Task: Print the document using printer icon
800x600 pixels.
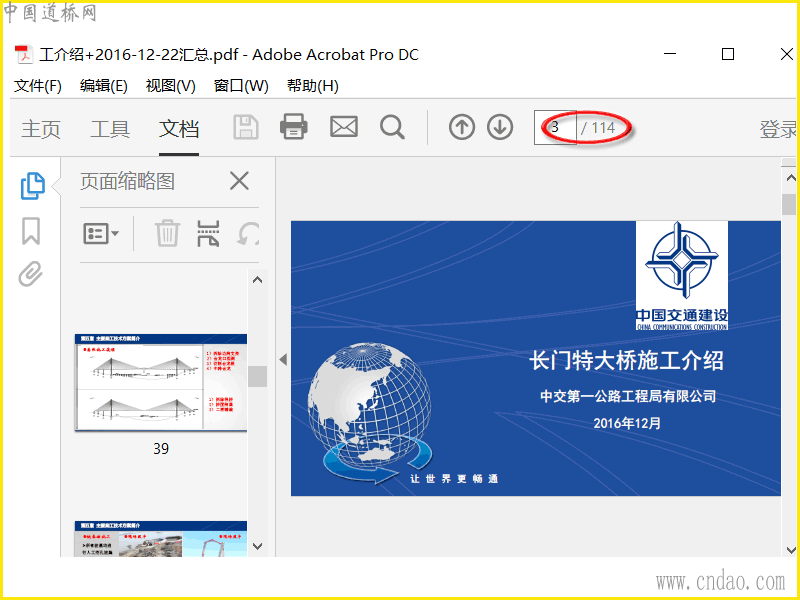Action: click(x=294, y=127)
